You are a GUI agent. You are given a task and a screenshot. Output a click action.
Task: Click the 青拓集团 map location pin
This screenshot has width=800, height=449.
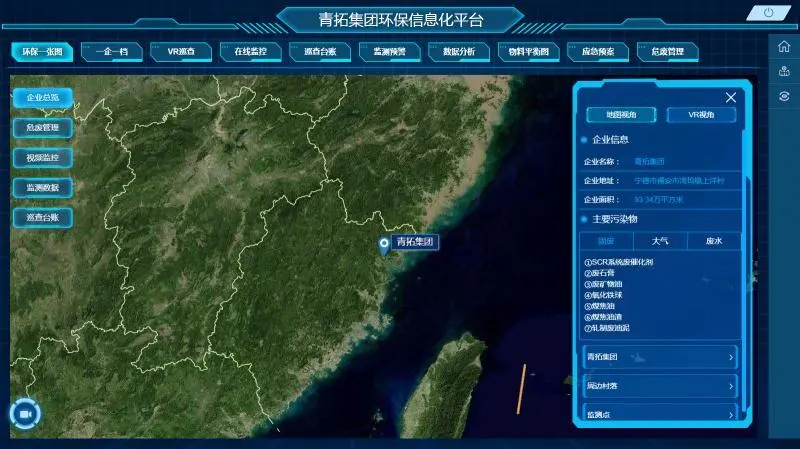pos(384,244)
